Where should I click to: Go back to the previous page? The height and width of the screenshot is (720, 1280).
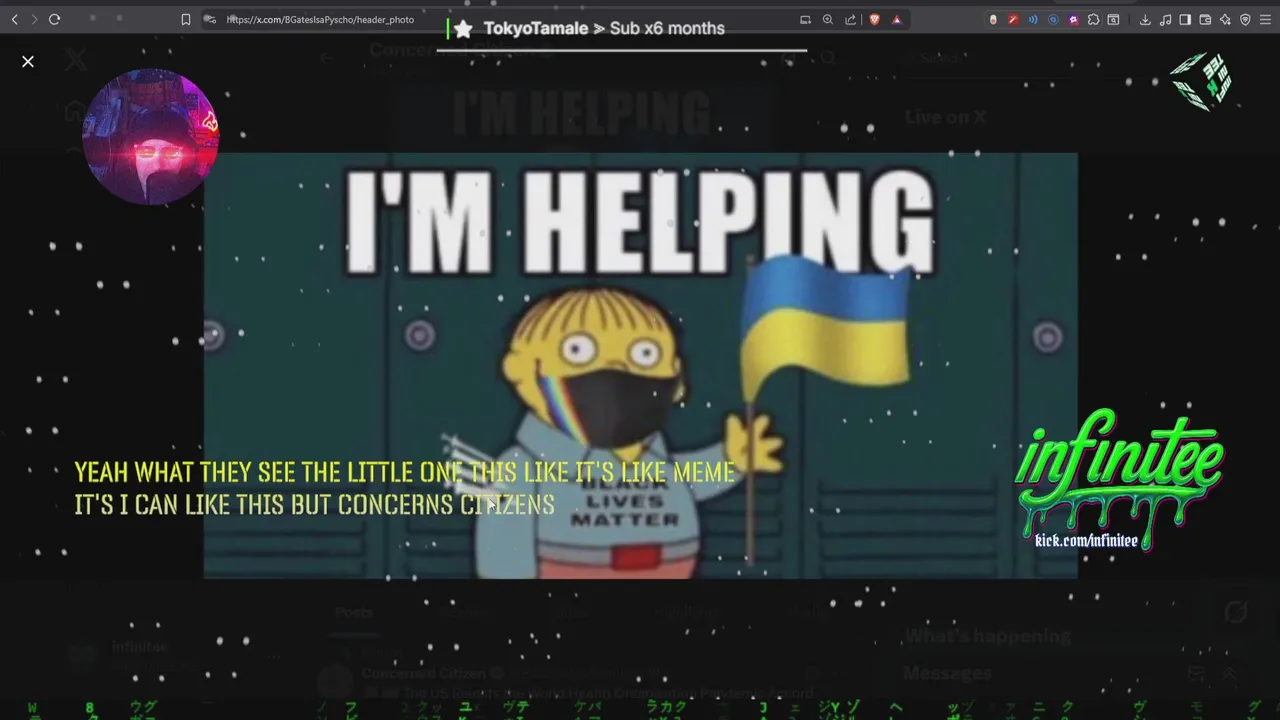14,20
